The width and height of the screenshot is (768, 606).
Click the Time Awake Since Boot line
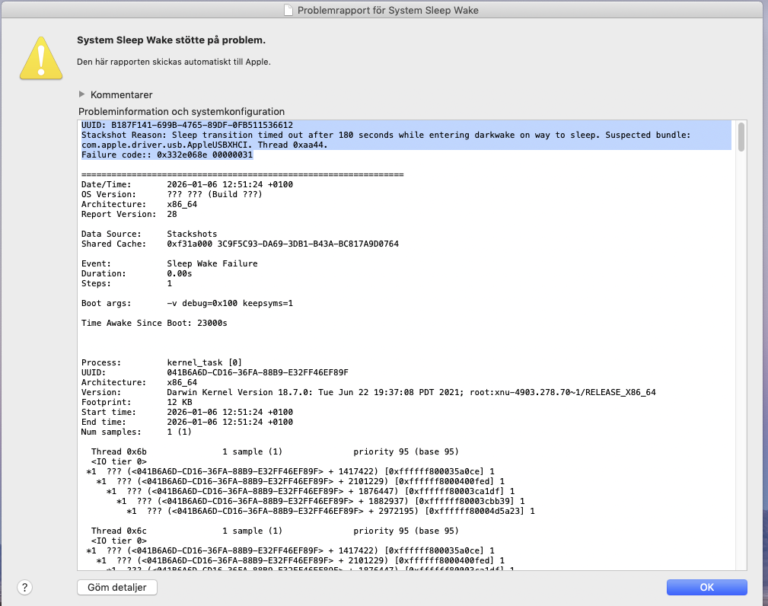pyautogui.click(x=154, y=323)
